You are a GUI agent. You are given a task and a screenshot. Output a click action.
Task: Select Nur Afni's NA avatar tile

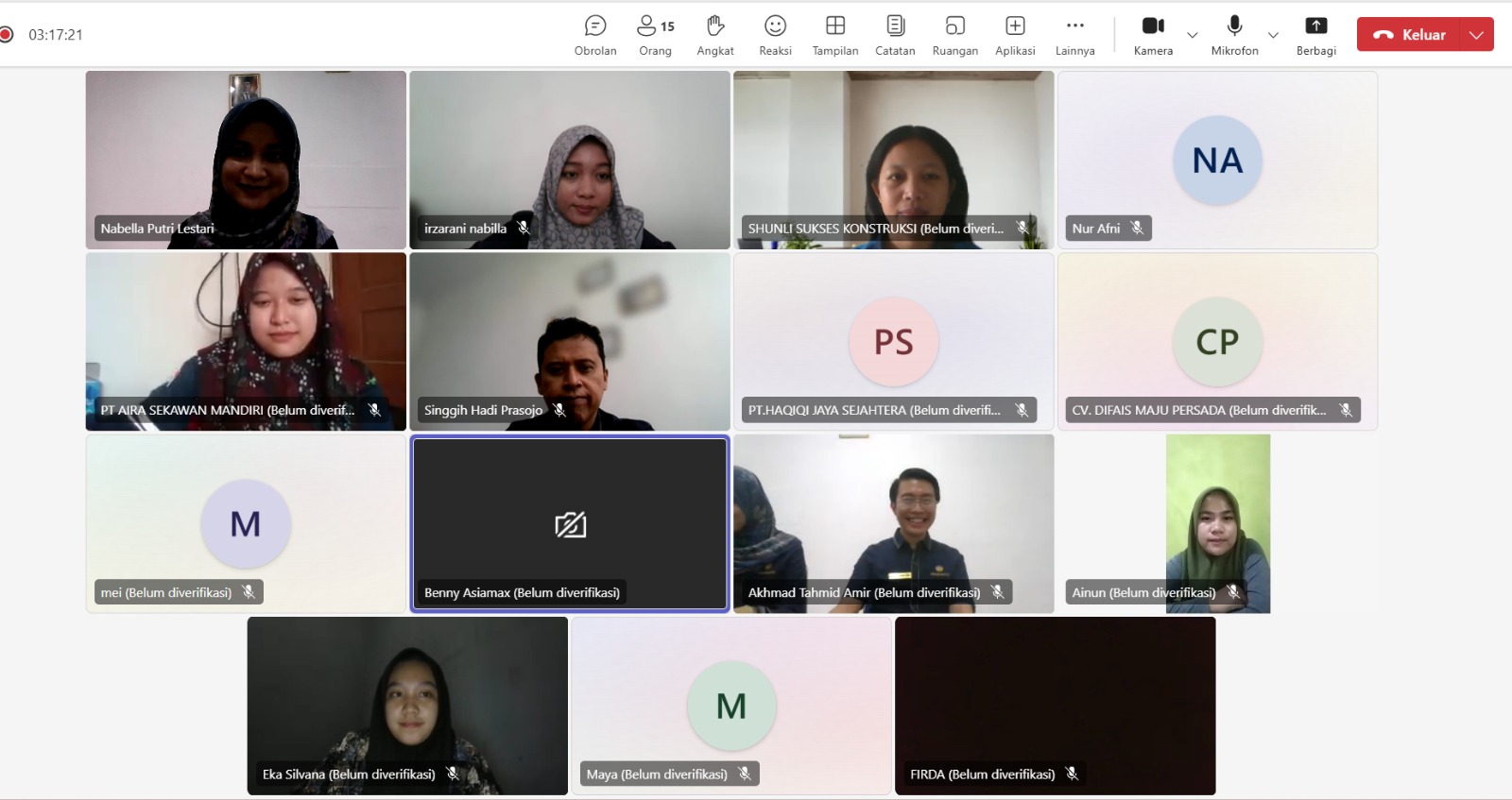point(1217,160)
